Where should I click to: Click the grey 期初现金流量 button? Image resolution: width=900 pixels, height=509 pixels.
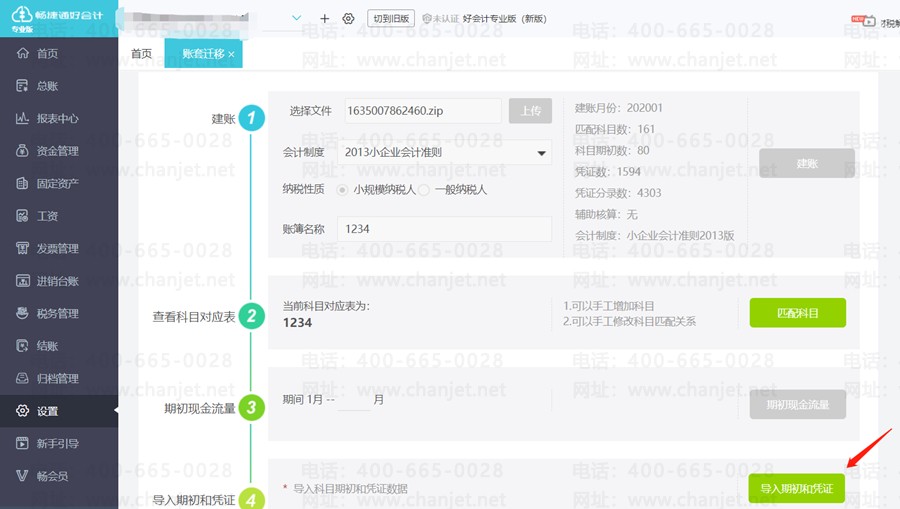[798, 405]
